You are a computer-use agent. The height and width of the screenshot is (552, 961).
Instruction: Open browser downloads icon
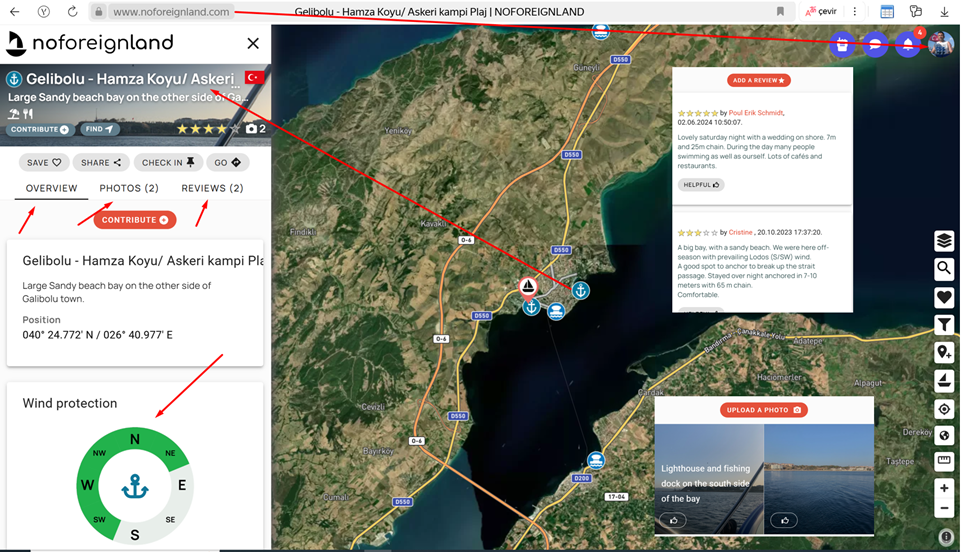tap(944, 11)
